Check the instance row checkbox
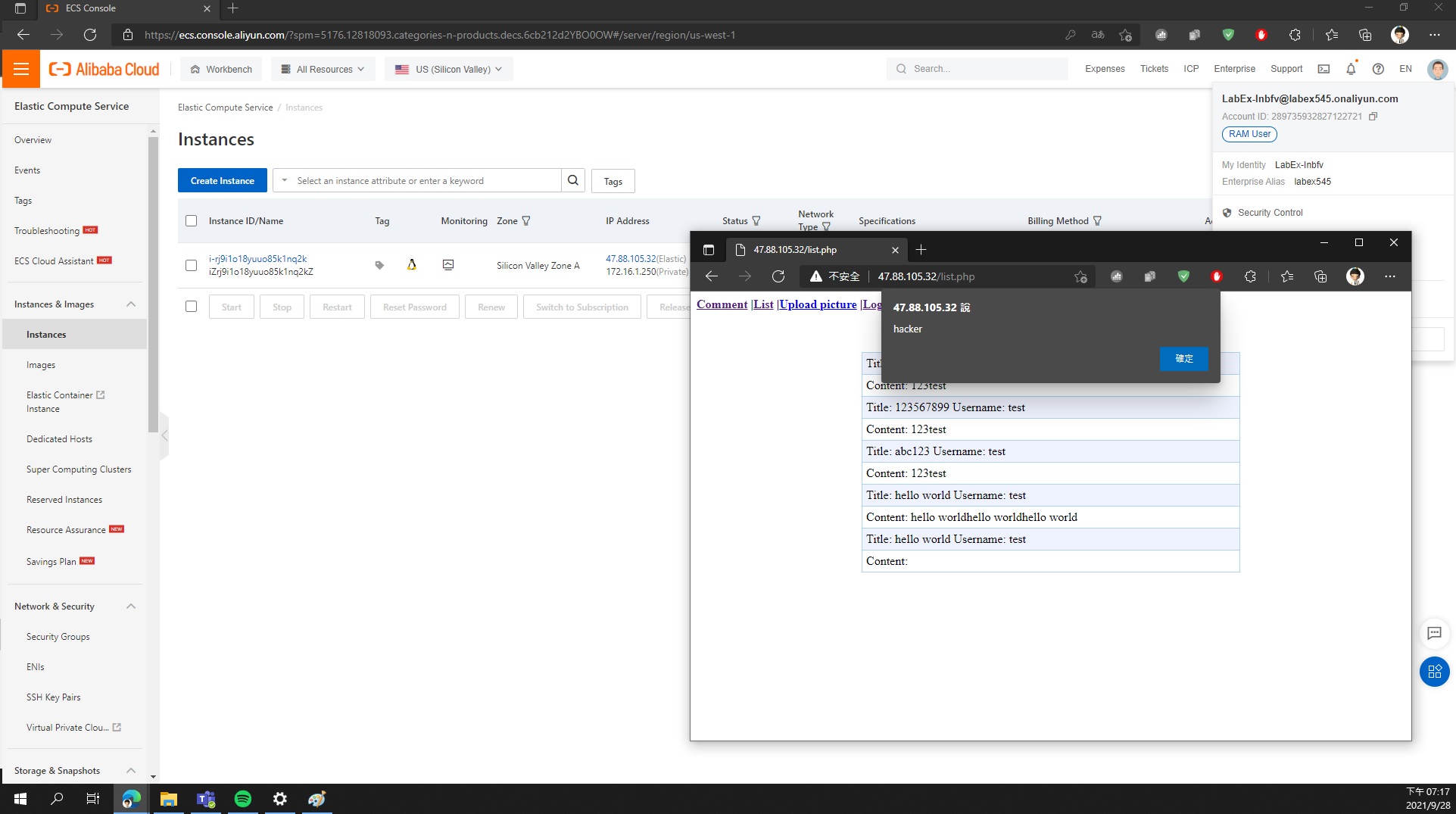The width and height of the screenshot is (1456, 814). coord(191,265)
